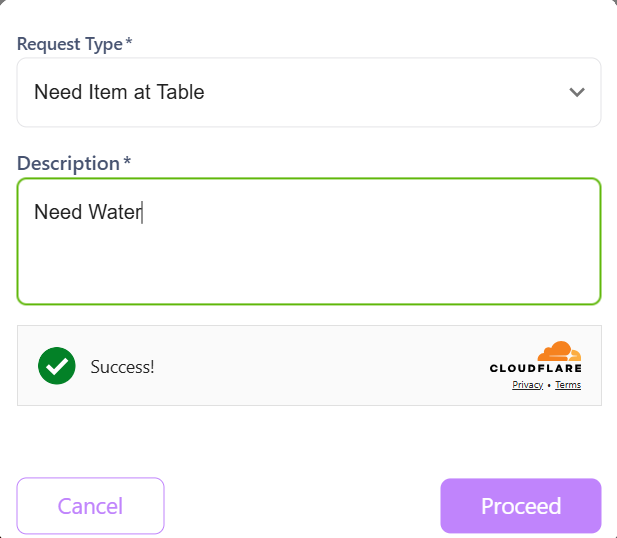Viewport: 617px width, 538px height.
Task: Click the Cloudflare verification widget box
Action: click(300, 366)
